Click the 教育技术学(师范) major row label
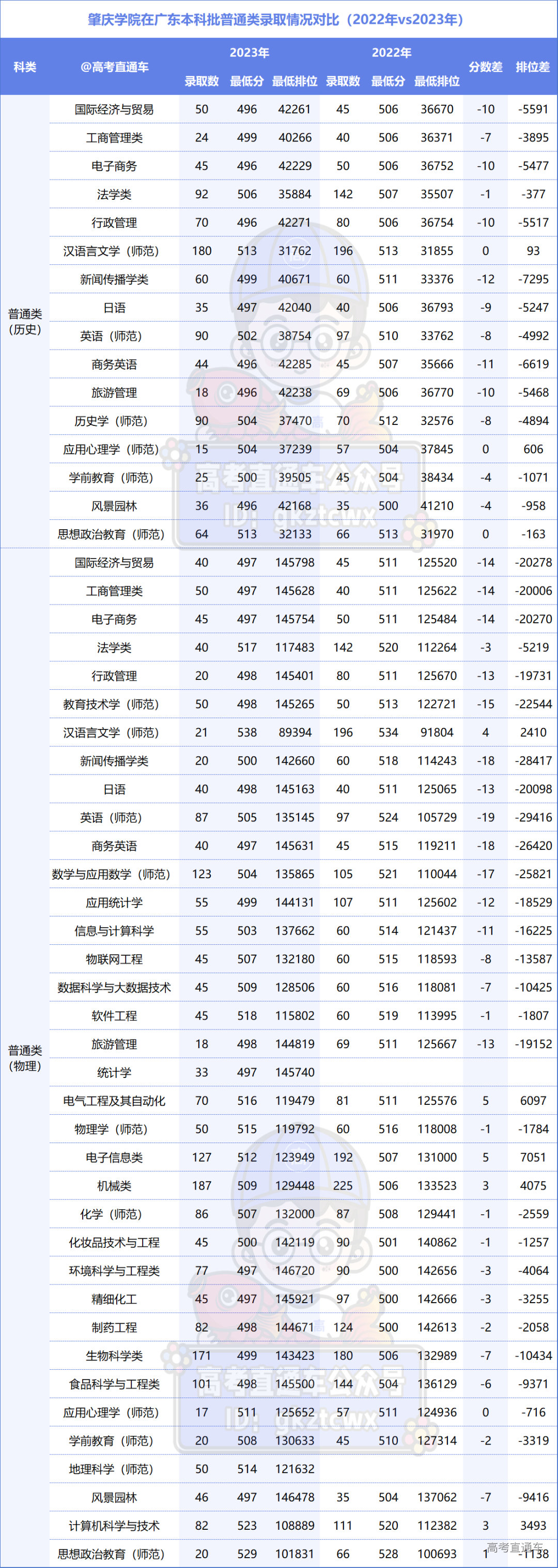The height and width of the screenshot is (1568, 558). tap(114, 704)
